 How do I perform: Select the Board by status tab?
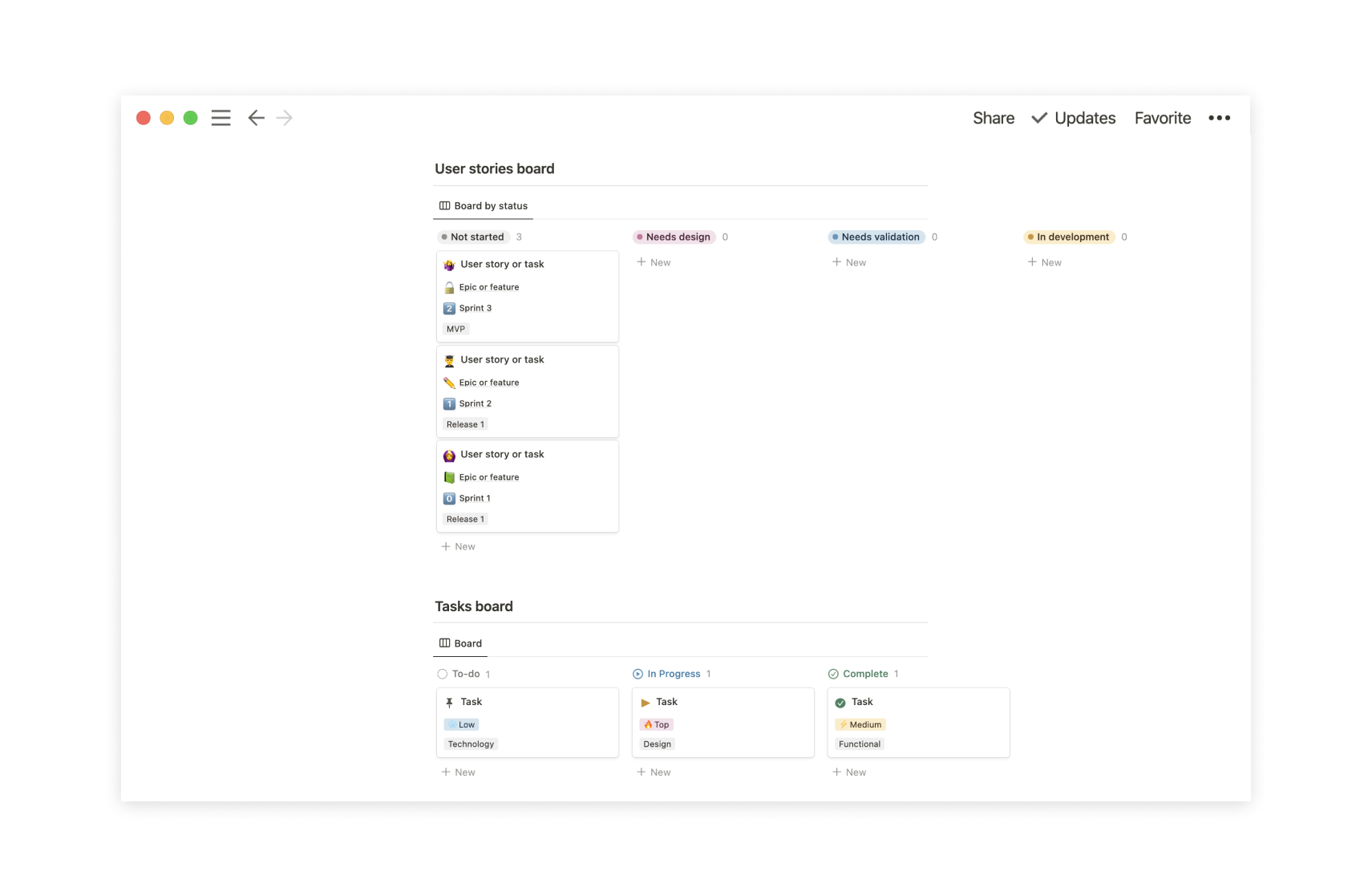click(x=483, y=206)
